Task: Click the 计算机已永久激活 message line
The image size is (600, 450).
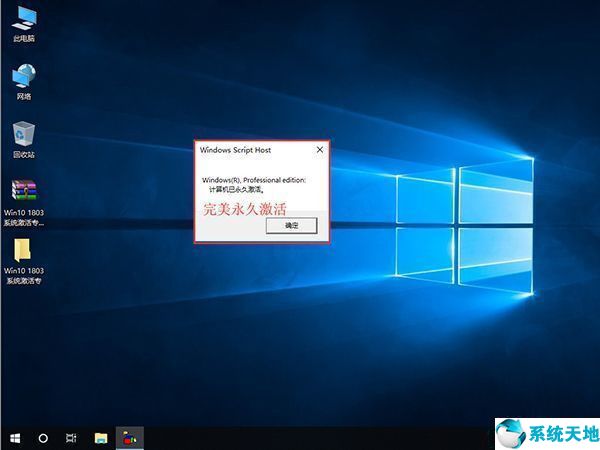Action: point(236,189)
